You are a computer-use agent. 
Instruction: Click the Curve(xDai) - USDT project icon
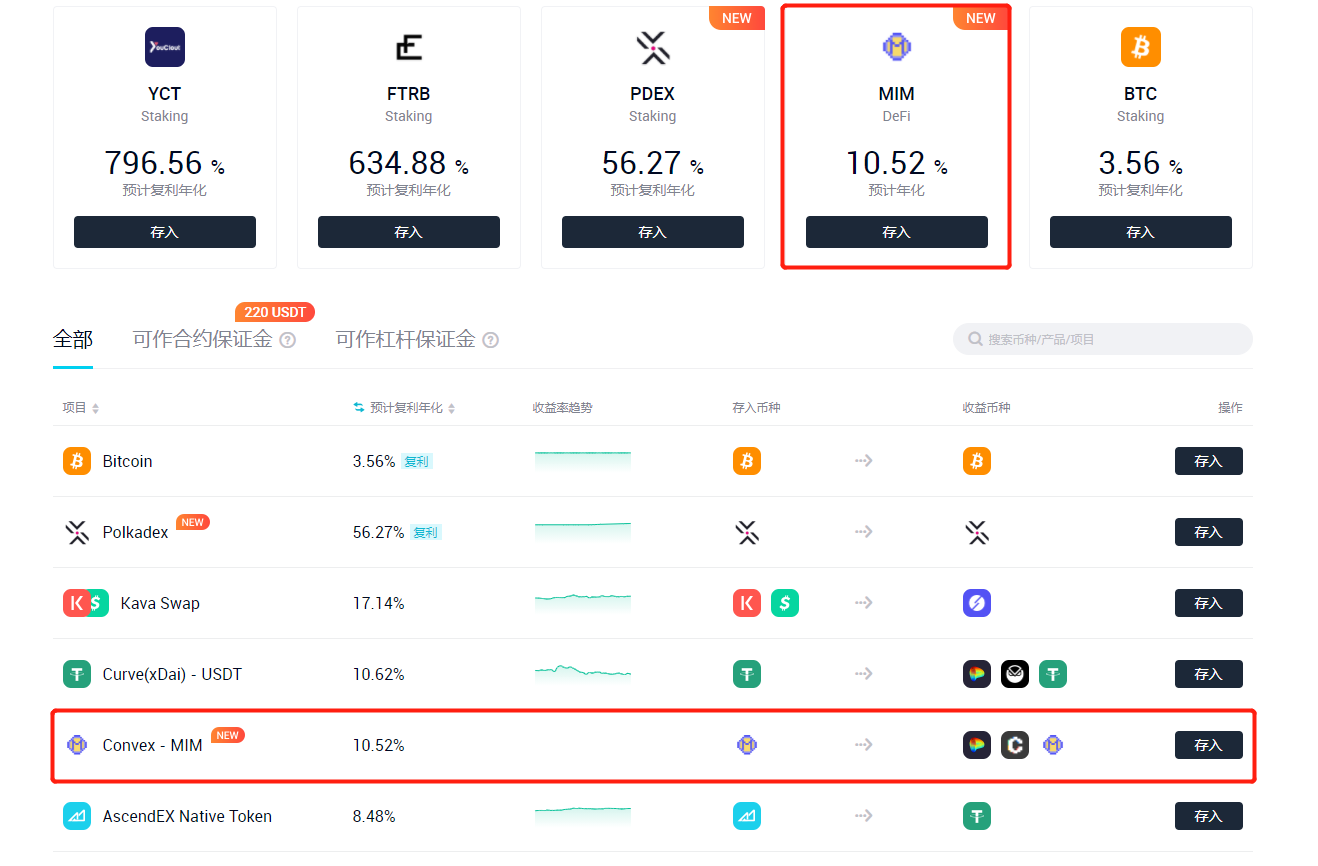point(77,674)
